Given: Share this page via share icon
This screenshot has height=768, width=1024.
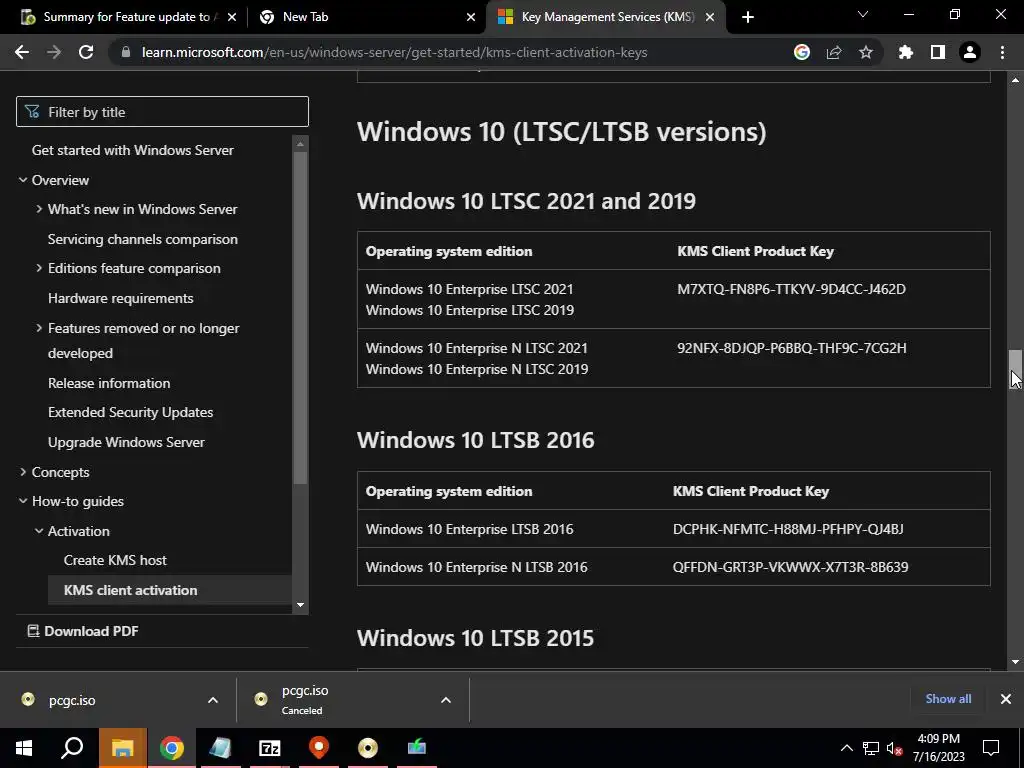Looking at the screenshot, I should click(x=834, y=52).
